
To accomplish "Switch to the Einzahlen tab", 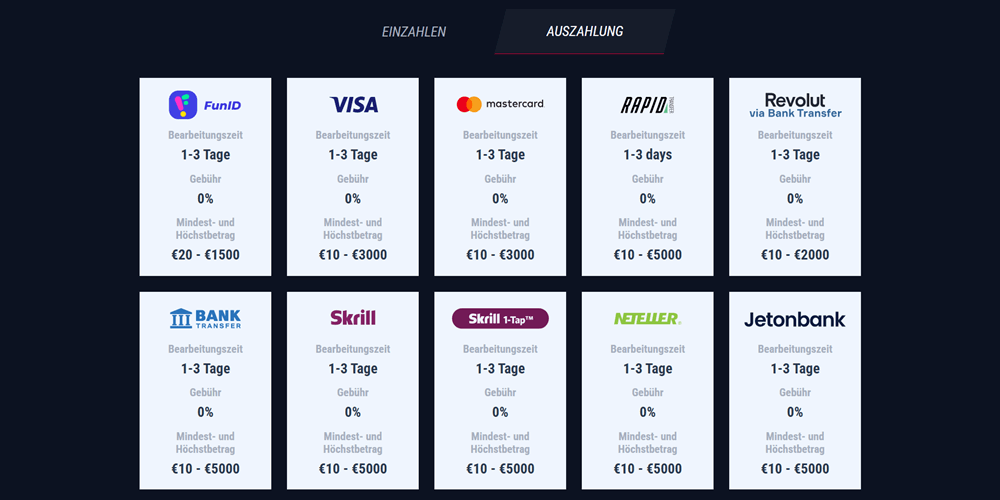I will (x=414, y=31).
